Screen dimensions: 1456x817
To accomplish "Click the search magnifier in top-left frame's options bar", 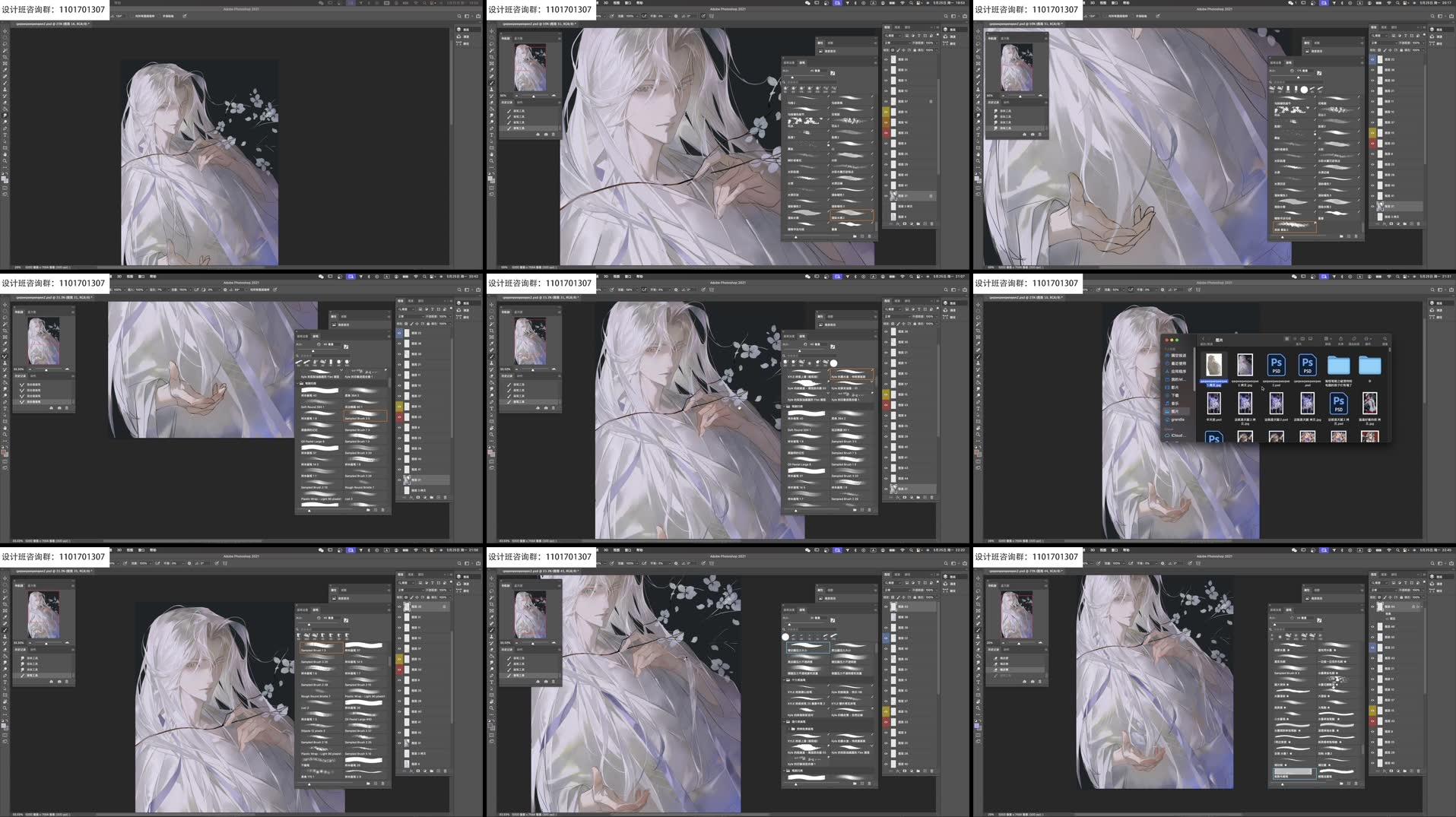I will coord(458,16).
